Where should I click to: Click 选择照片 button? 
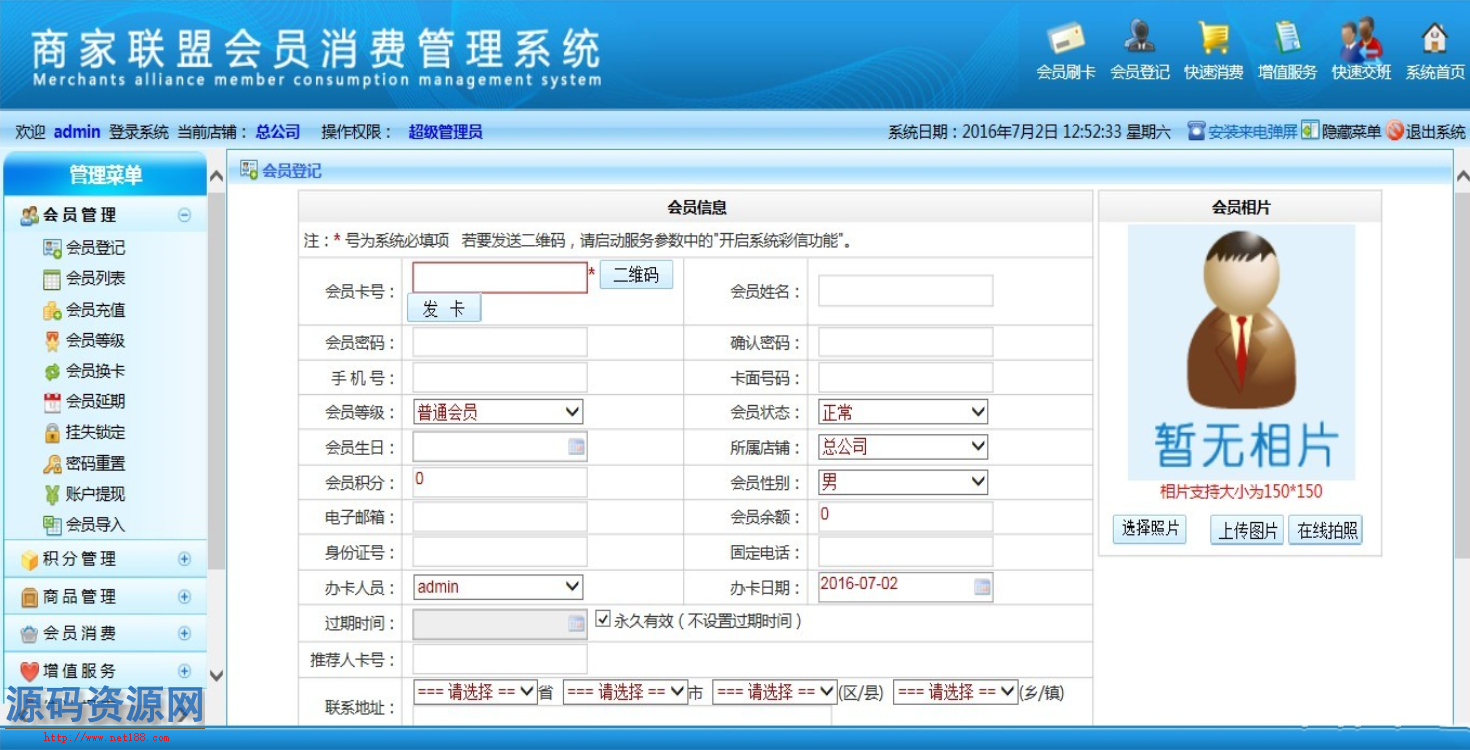click(x=1150, y=529)
